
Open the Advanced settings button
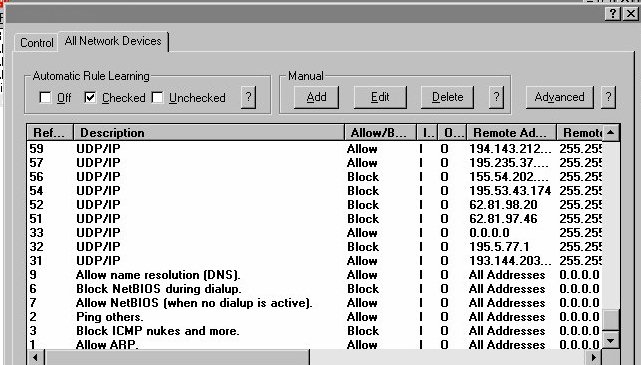click(560, 97)
